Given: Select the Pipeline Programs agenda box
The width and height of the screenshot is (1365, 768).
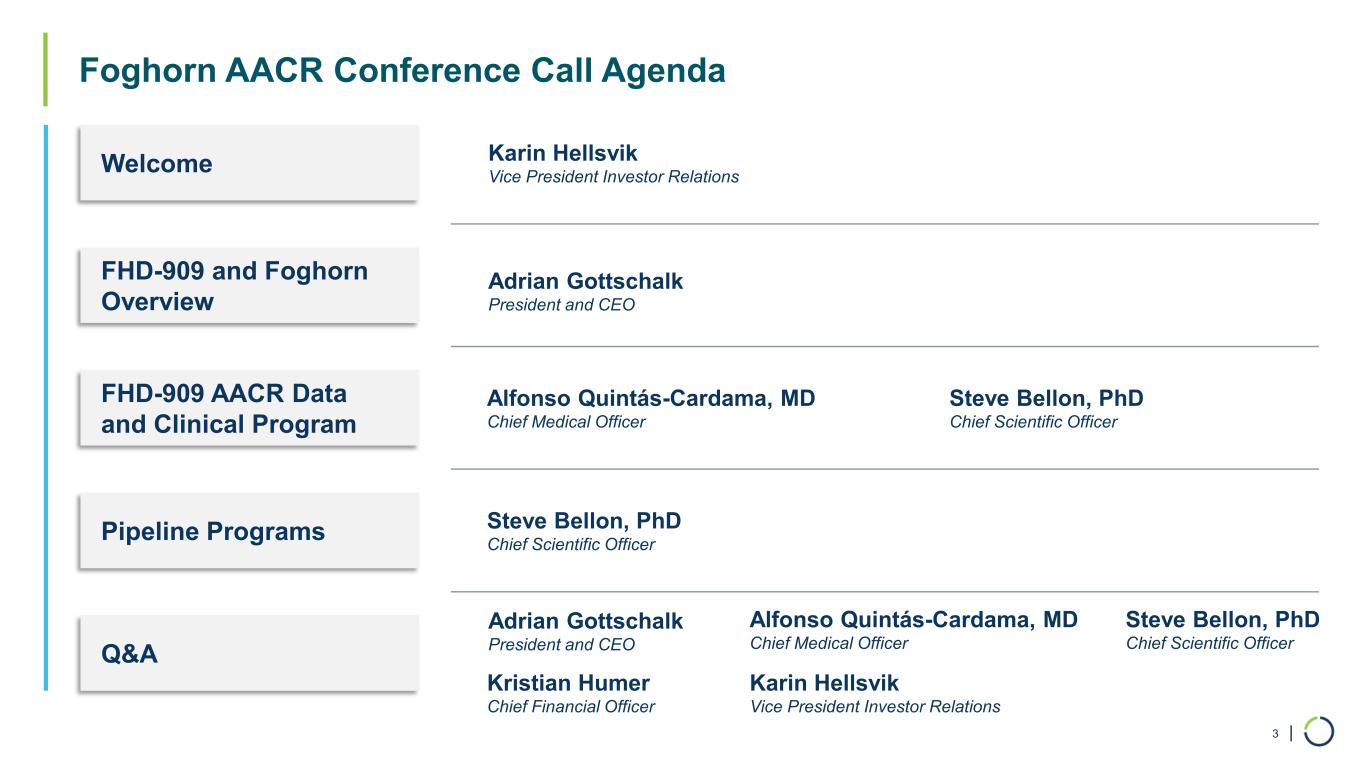Looking at the screenshot, I should (x=248, y=531).
